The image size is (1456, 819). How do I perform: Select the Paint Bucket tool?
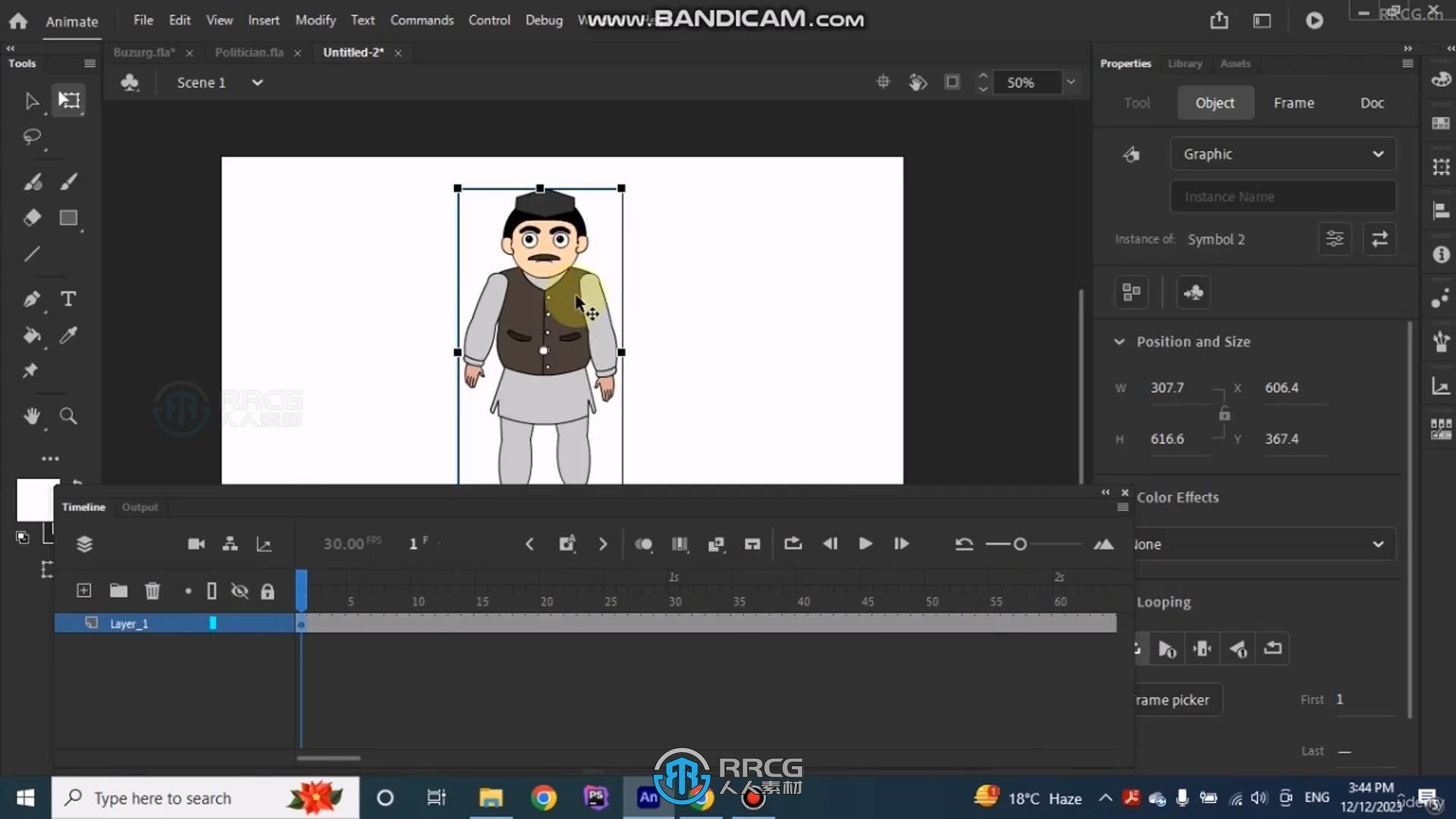[32, 334]
